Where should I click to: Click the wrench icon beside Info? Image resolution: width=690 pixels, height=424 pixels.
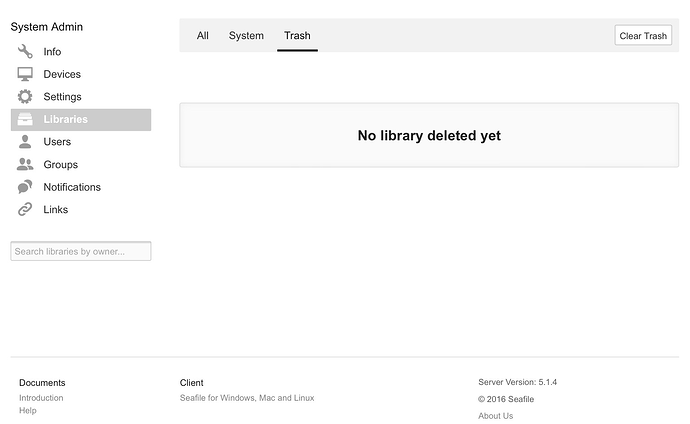pos(25,52)
